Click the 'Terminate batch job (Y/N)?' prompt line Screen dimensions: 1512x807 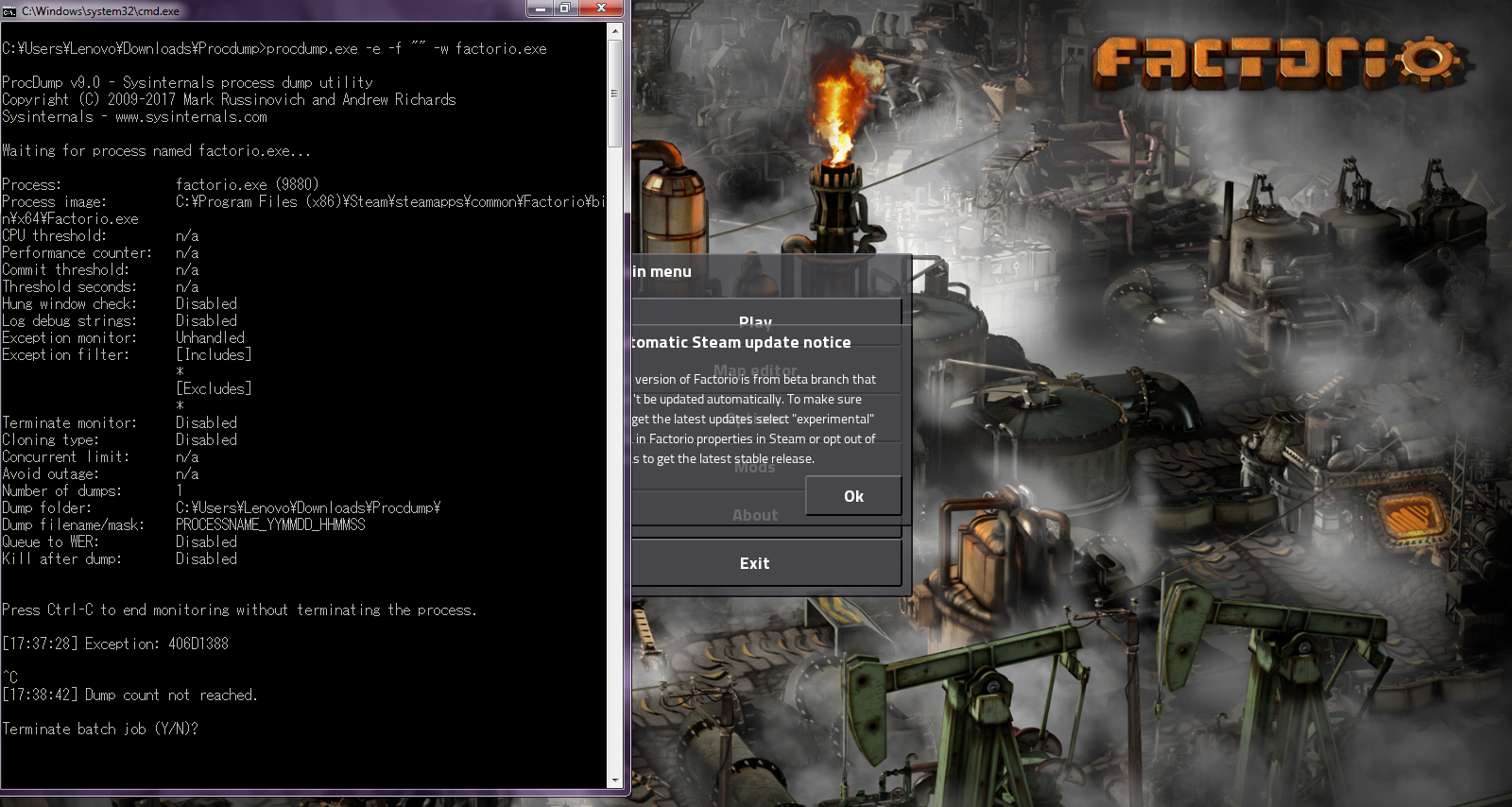pos(100,729)
